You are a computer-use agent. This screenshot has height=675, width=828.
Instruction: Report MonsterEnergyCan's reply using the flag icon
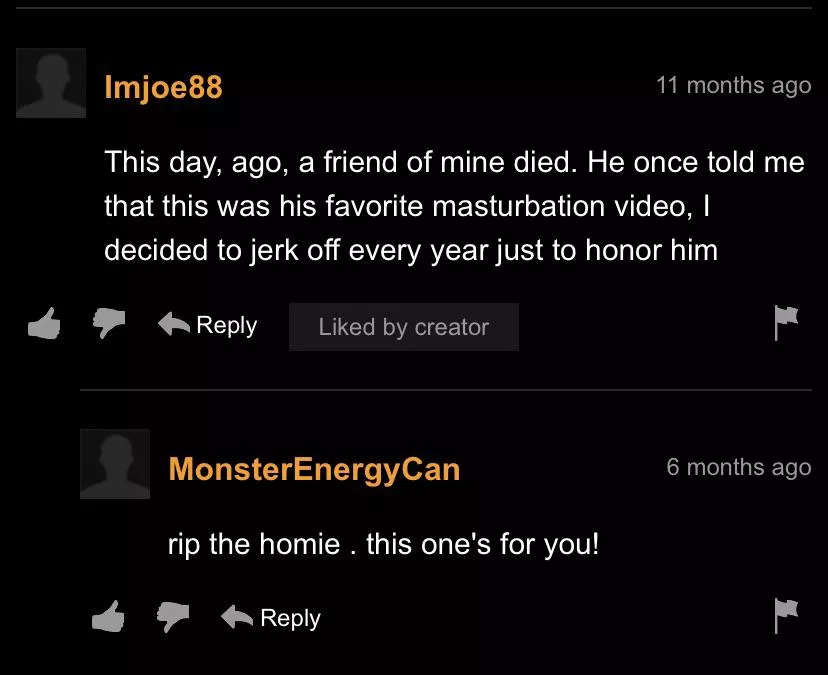(x=786, y=616)
